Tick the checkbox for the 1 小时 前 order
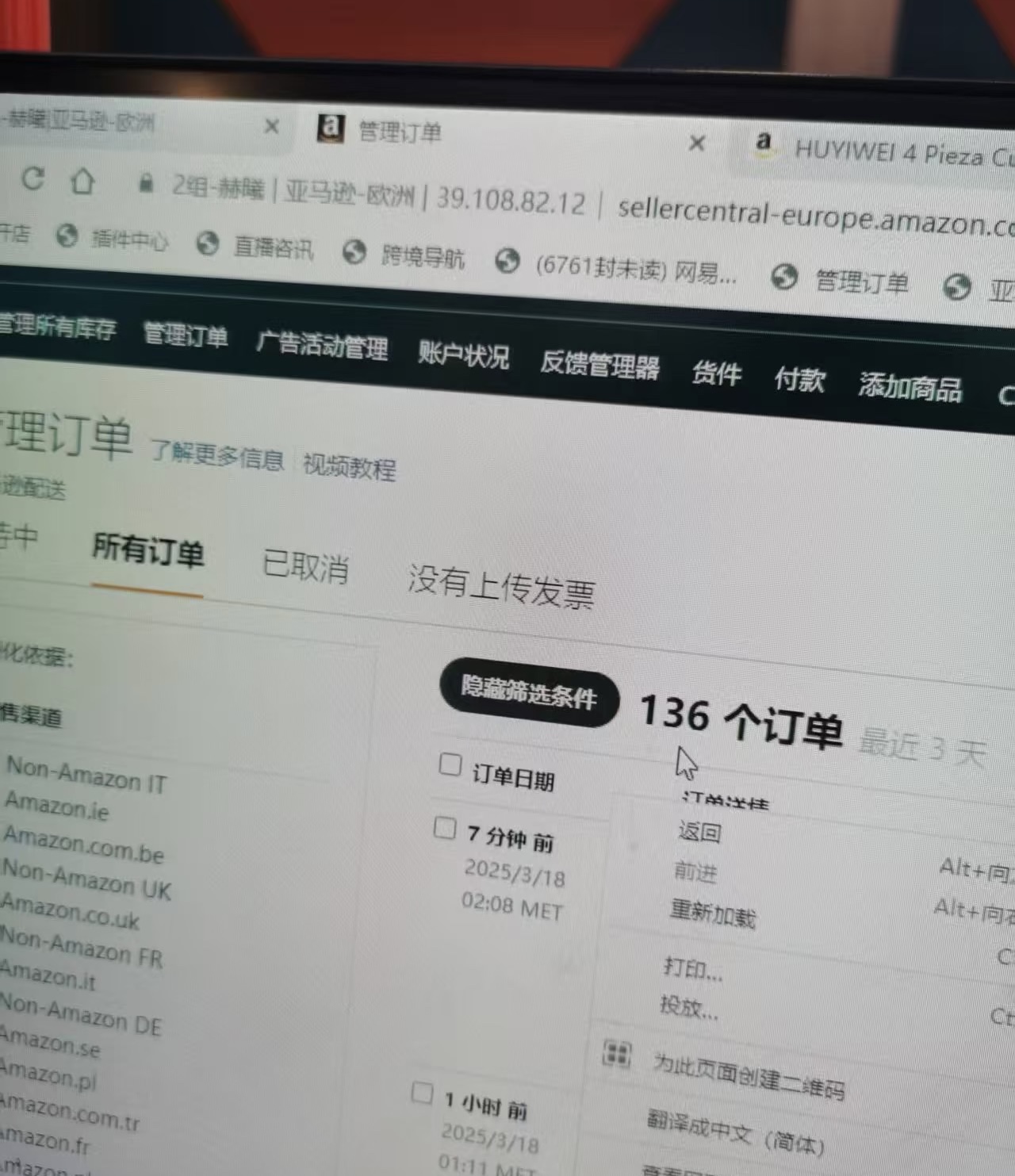 point(423,1094)
